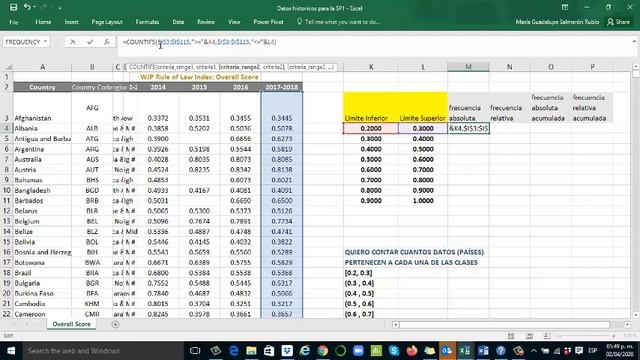Switch to Page Break Preview in status bar

pos(547,336)
